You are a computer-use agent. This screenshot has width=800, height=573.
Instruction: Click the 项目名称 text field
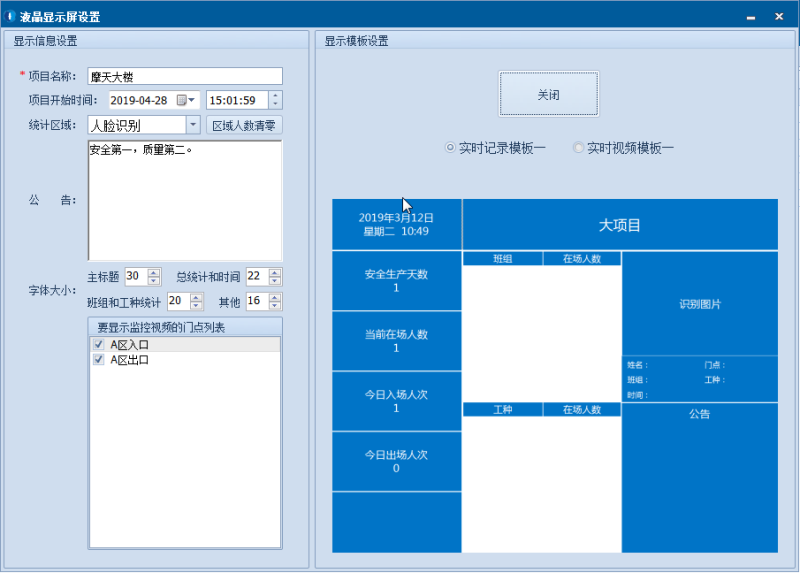pyautogui.click(x=185, y=76)
